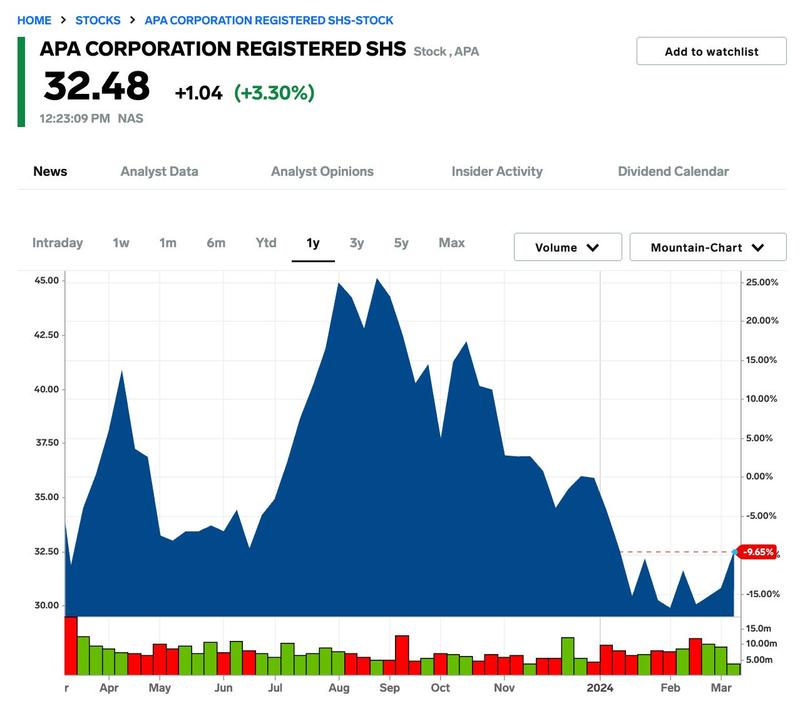Open the Dividend Calendar tab
The image size is (800, 711).
[673, 171]
